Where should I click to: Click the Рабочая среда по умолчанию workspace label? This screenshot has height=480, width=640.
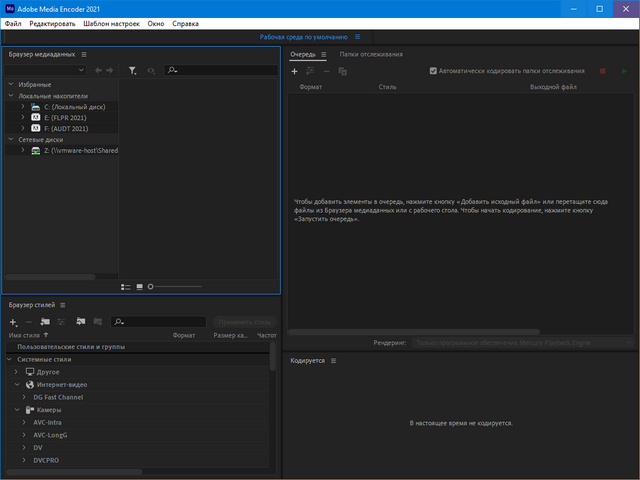pyautogui.click(x=304, y=36)
